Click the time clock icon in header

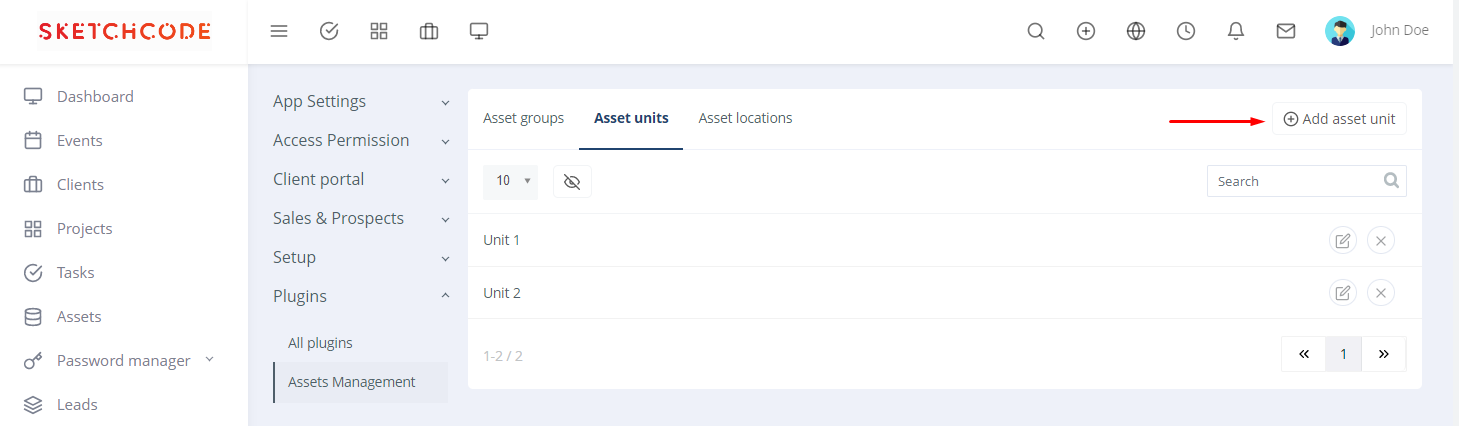click(1186, 31)
